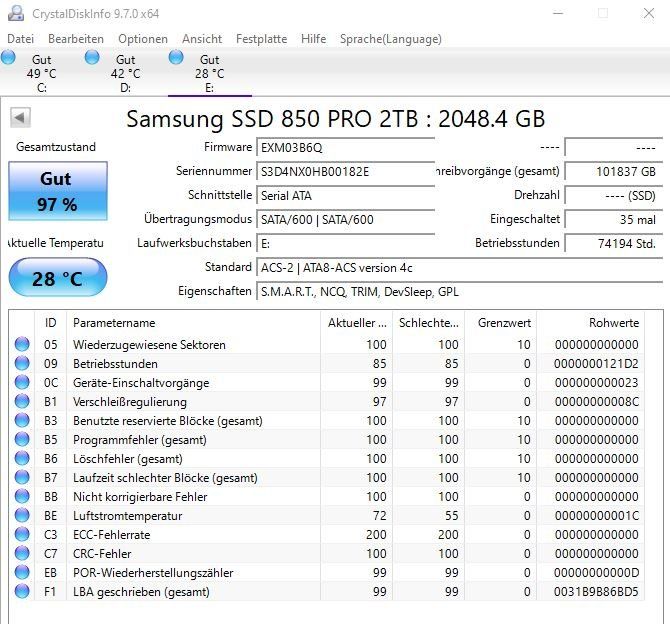Click the Grenzwert column header
Screen dimensions: 670x624
pos(501,323)
